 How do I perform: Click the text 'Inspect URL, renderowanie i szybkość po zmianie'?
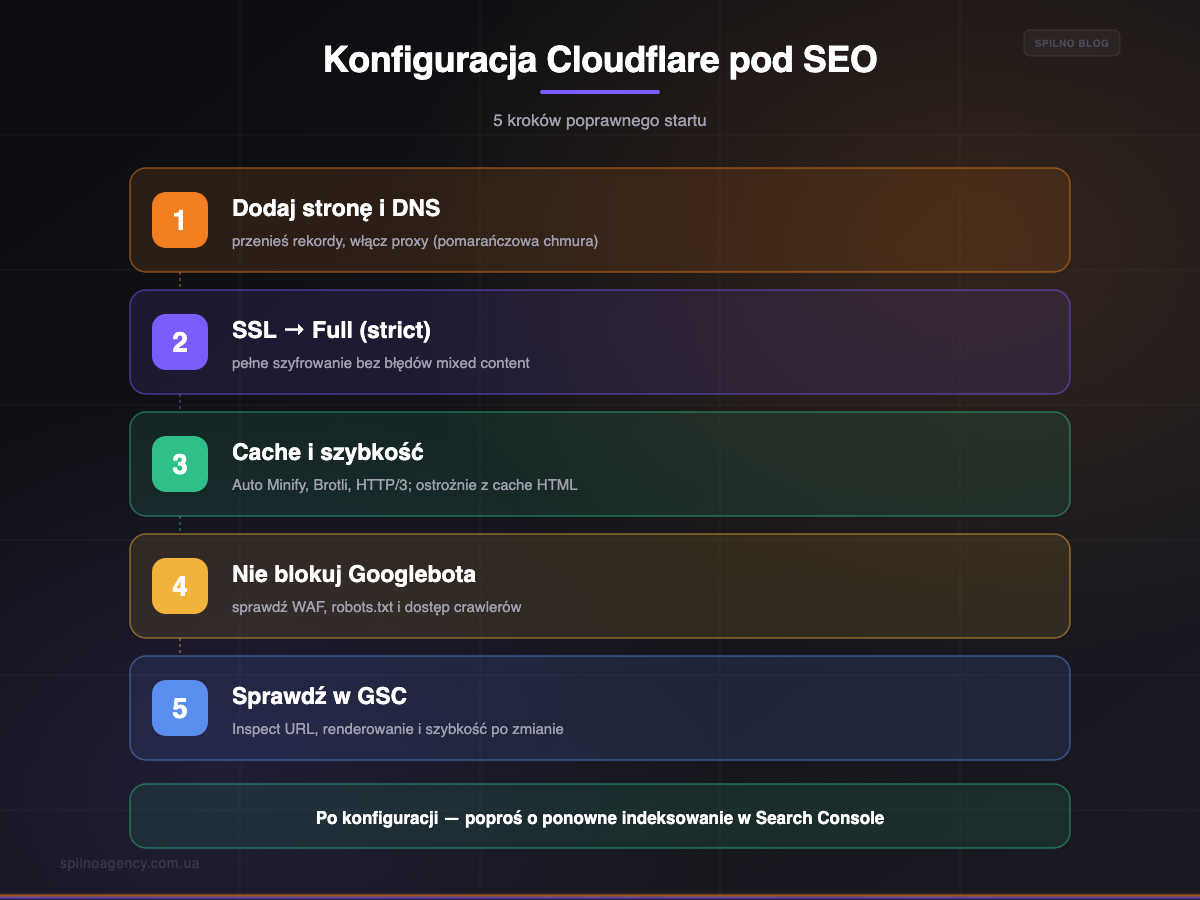[398, 729]
